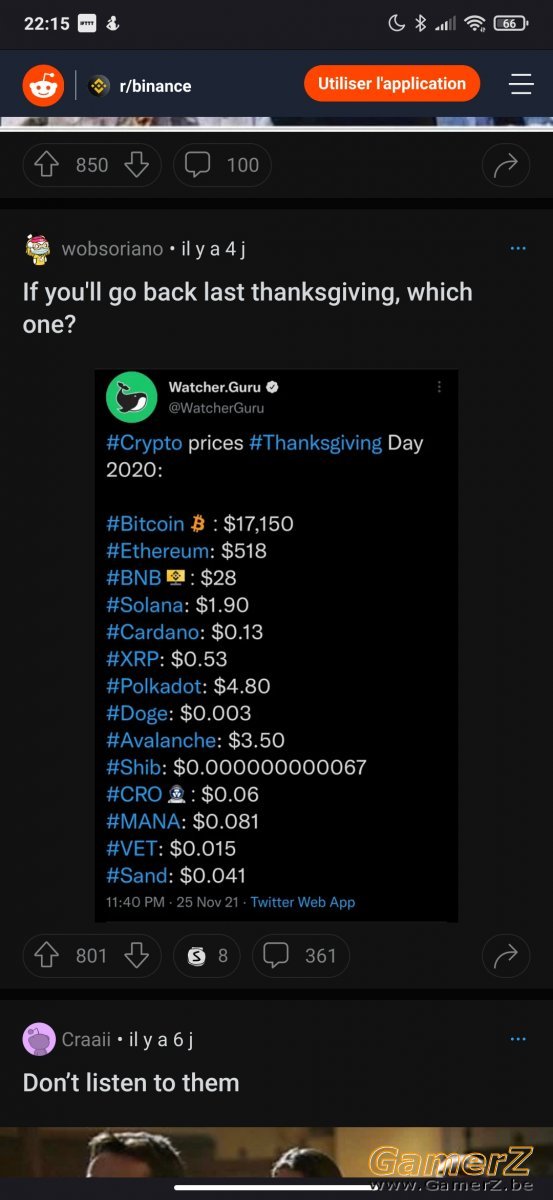553x1200 pixels.
Task: Open the r/binance subreddit link
Action: click(x=155, y=86)
